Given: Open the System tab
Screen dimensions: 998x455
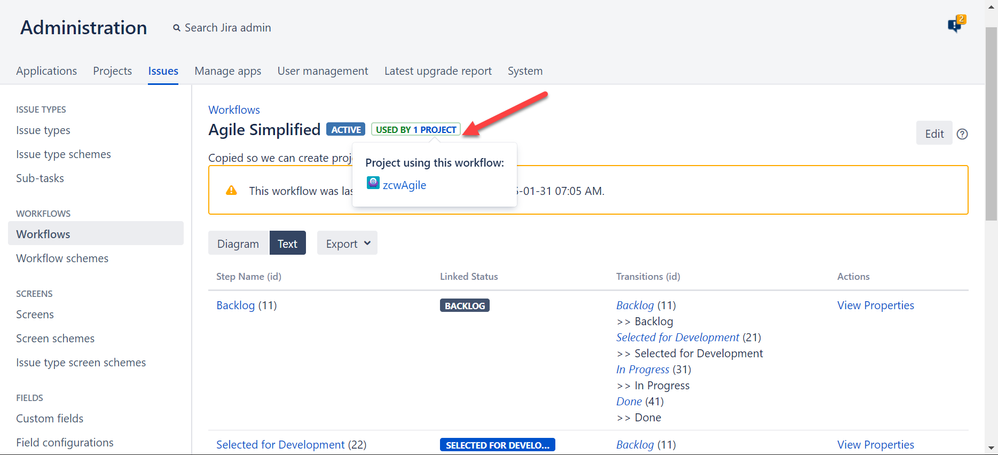Looking at the screenshot, I should pos(525,71).
